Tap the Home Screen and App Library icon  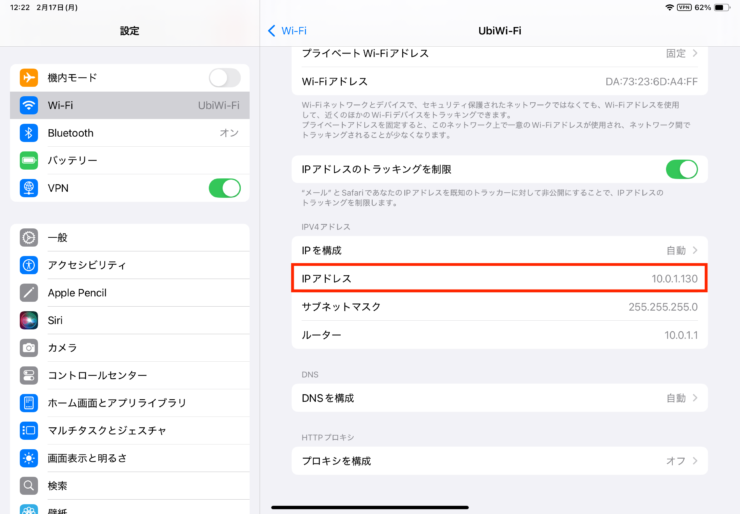29,403
